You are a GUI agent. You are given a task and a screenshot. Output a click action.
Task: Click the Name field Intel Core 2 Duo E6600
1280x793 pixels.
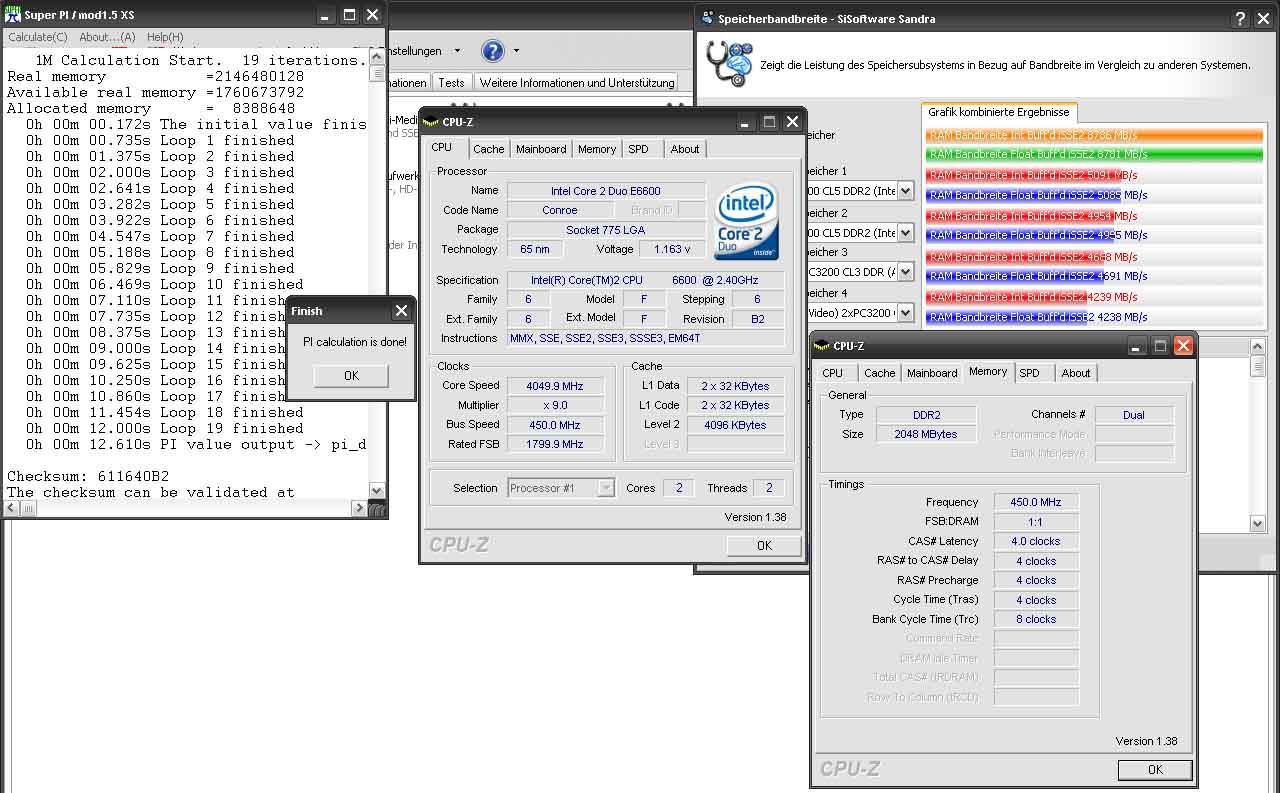[x=606, y=191]
